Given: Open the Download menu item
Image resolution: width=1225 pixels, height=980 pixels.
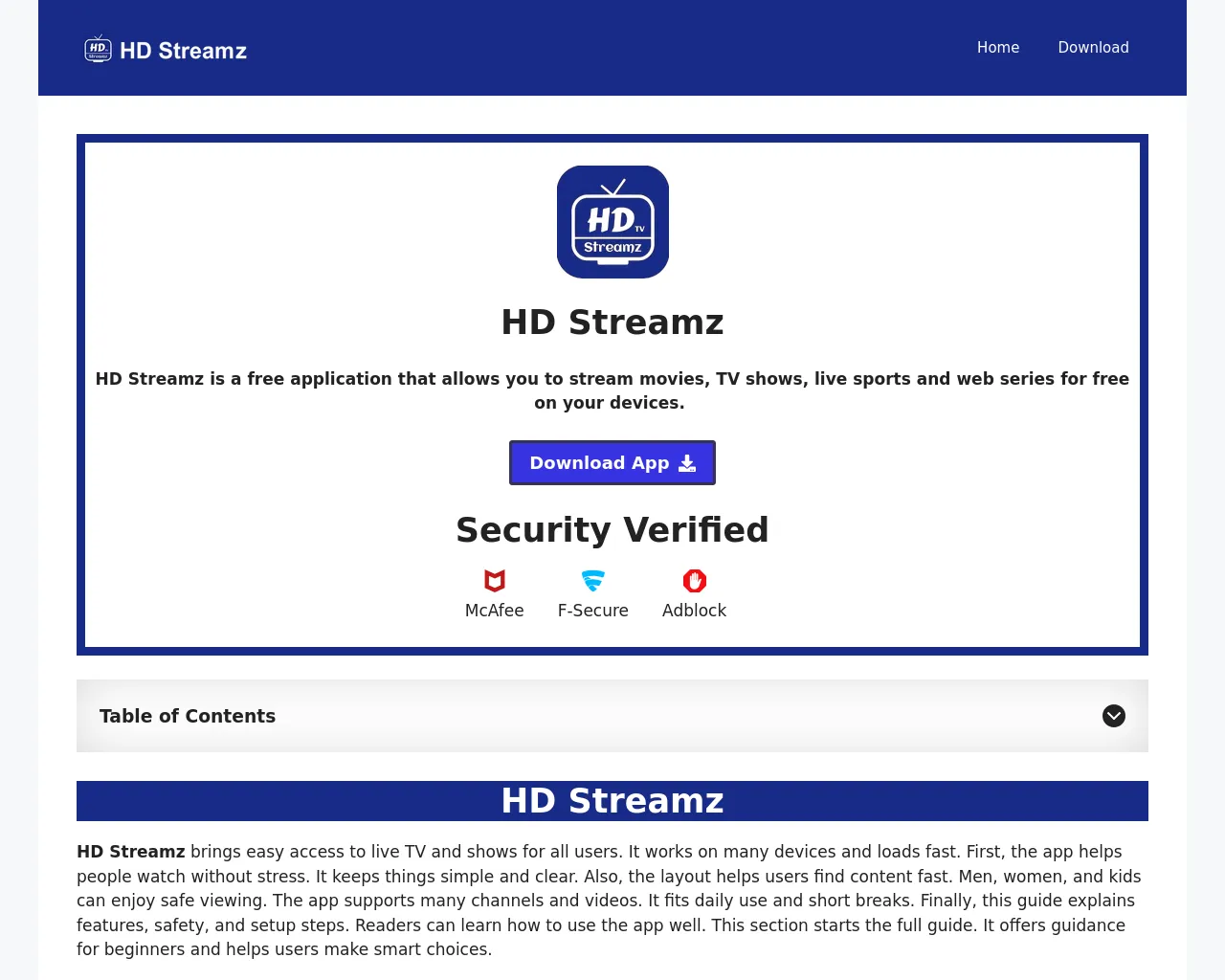Looking at the screenshot, I should point(1093,47).
